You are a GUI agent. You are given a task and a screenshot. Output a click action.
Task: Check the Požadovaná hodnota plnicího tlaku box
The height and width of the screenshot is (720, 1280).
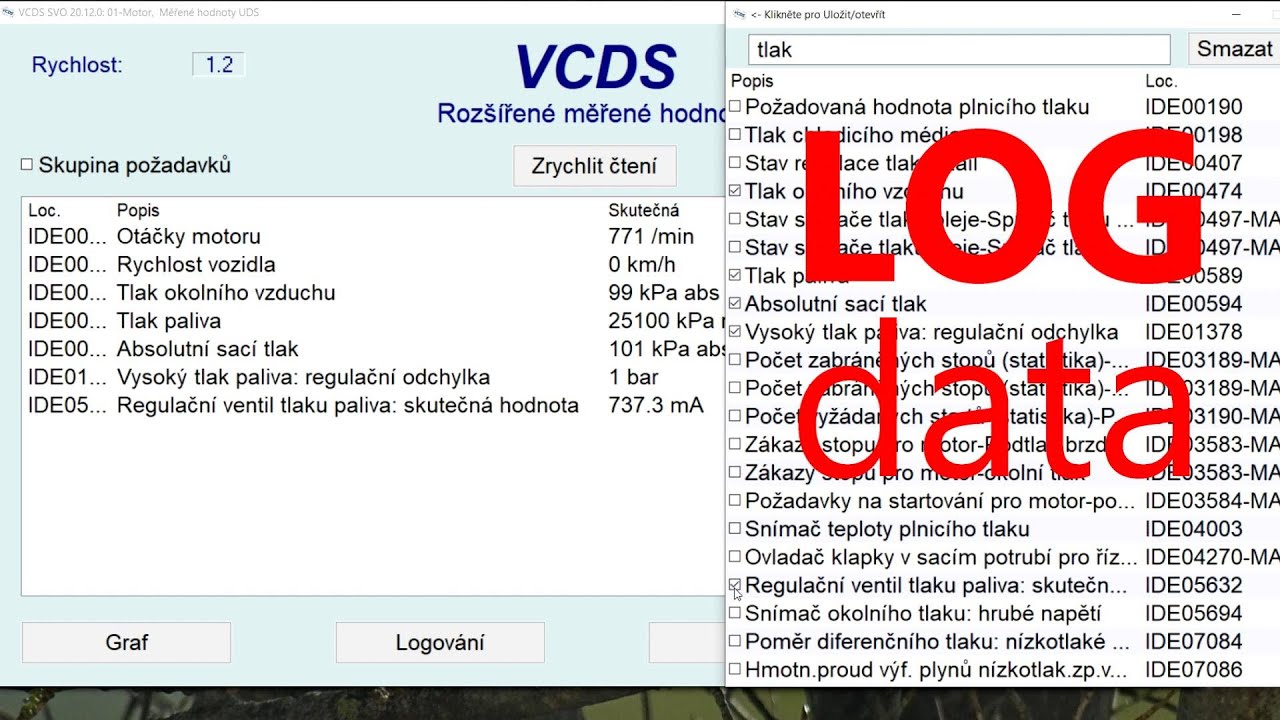click(x=736, y=106)
